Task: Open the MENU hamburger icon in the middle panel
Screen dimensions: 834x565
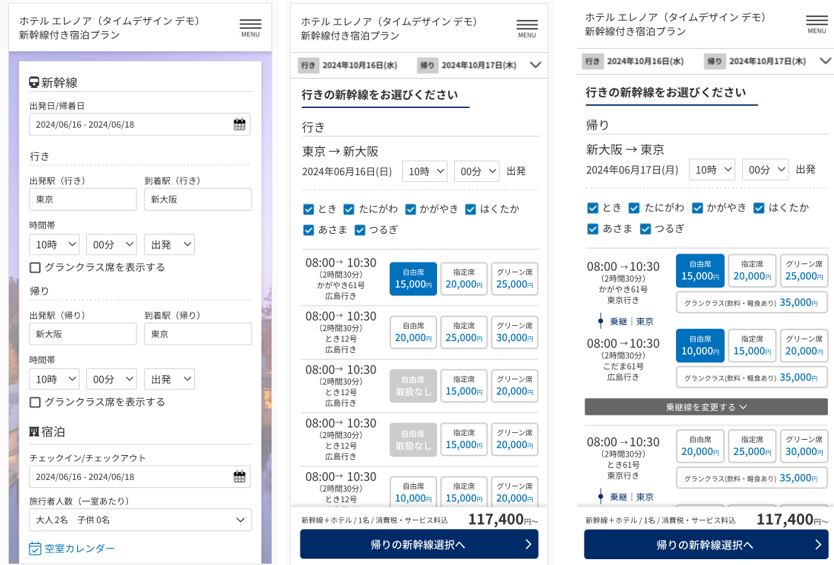Action: click(527, 28)
